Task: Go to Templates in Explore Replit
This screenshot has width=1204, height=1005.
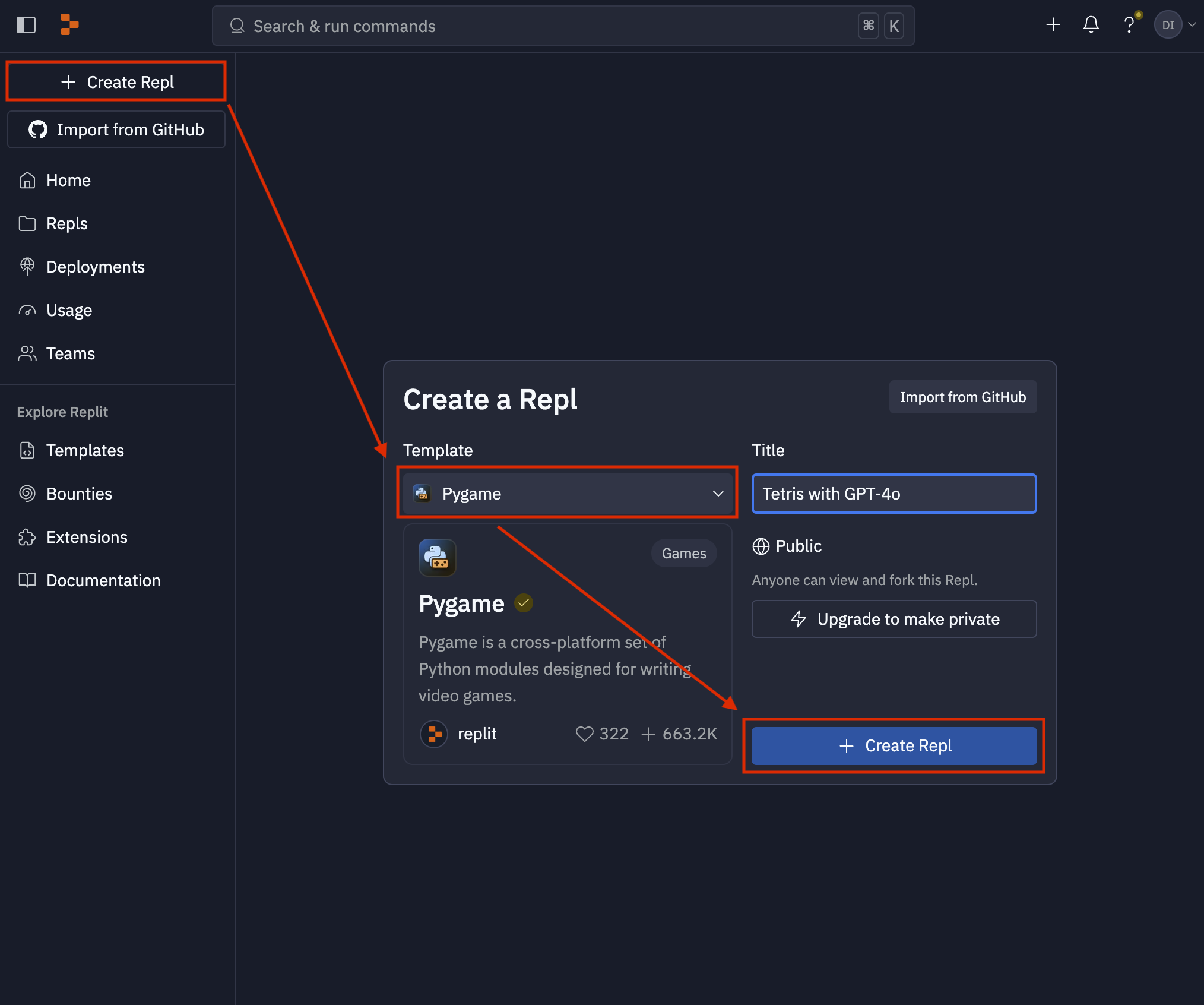Action: [85, 451]
